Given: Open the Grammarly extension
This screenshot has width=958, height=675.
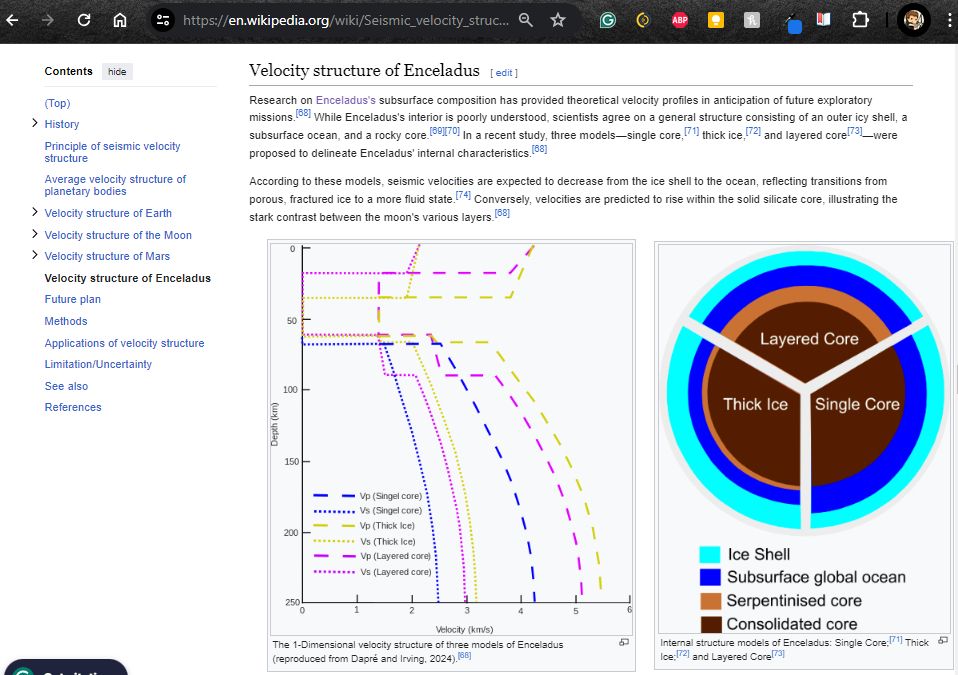Looking at the screenshot, I should click(x=607, y=19).
